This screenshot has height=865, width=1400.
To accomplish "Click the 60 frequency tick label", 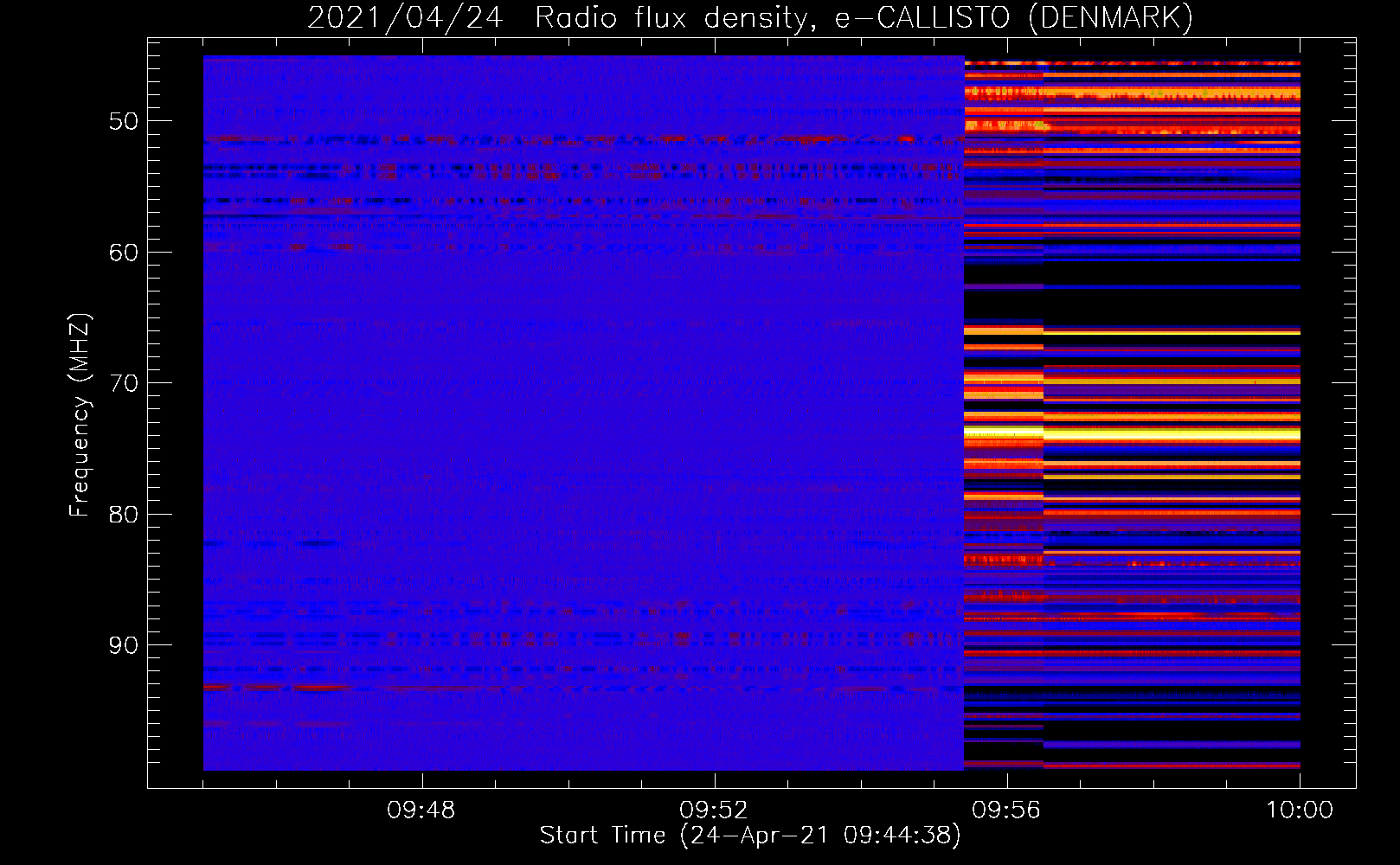I will 124,253.
